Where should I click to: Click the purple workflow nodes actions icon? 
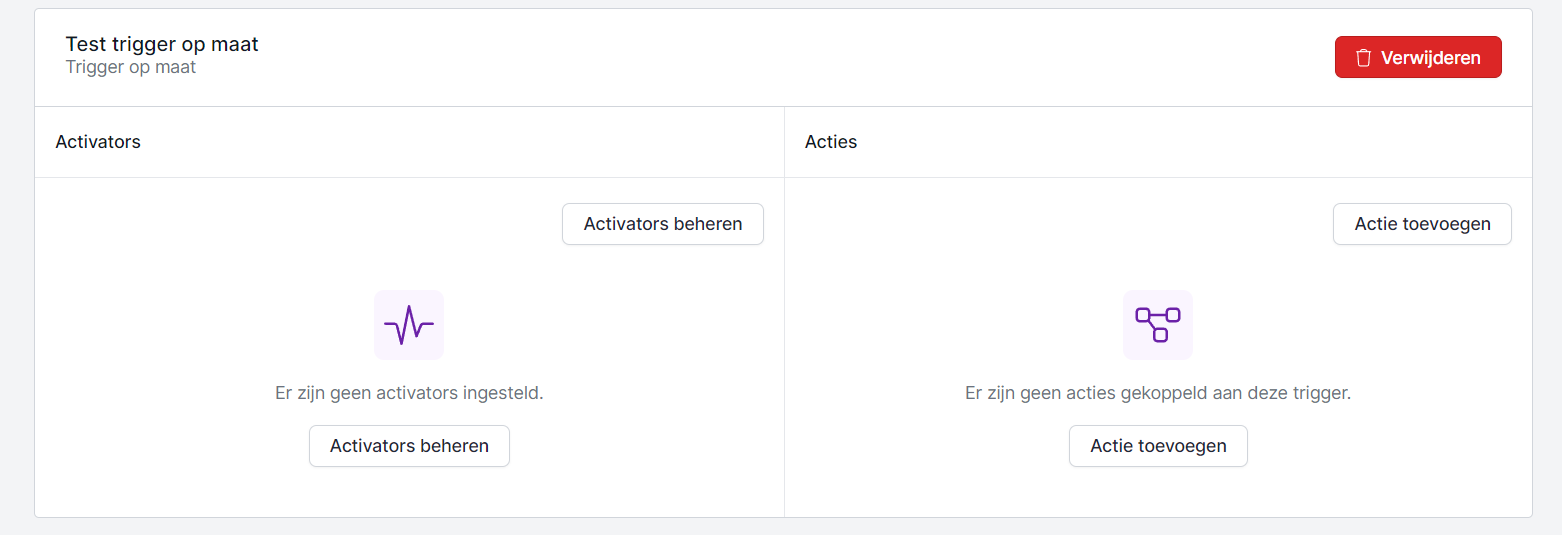coord(1158,324)
